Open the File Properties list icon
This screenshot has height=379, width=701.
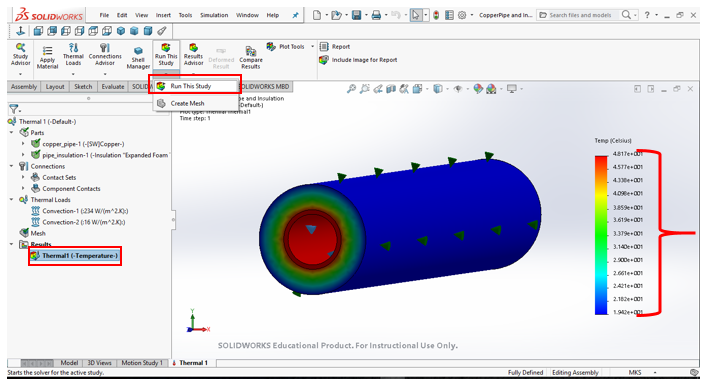click(x=449, y=15)
